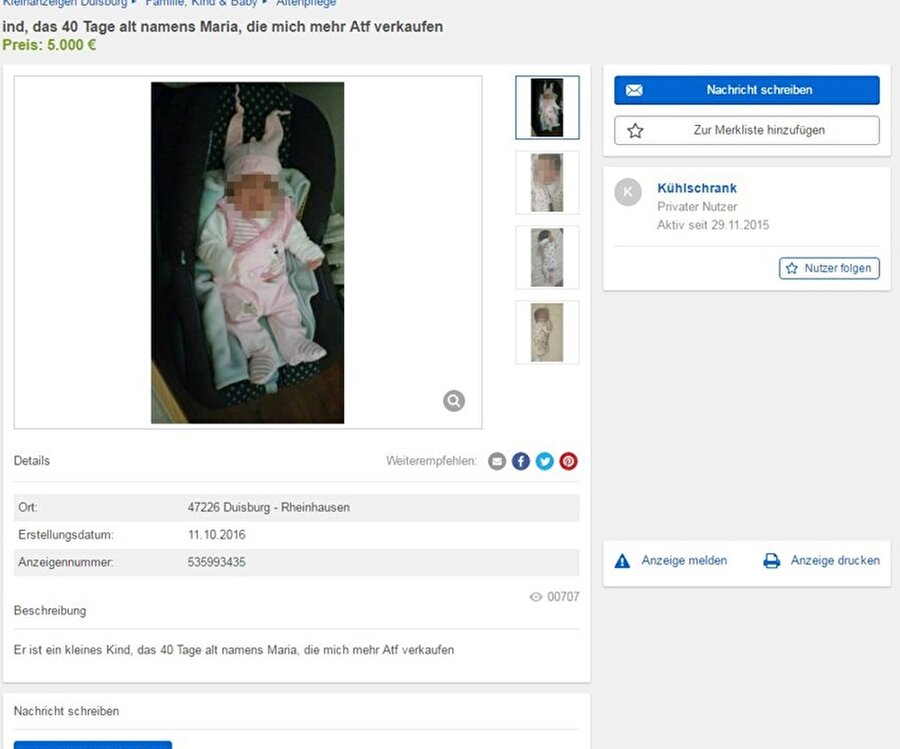Click the magnifier zoom icon on photo
The image size is (900, 749).
pyautogui.click(x=454, y=401)
